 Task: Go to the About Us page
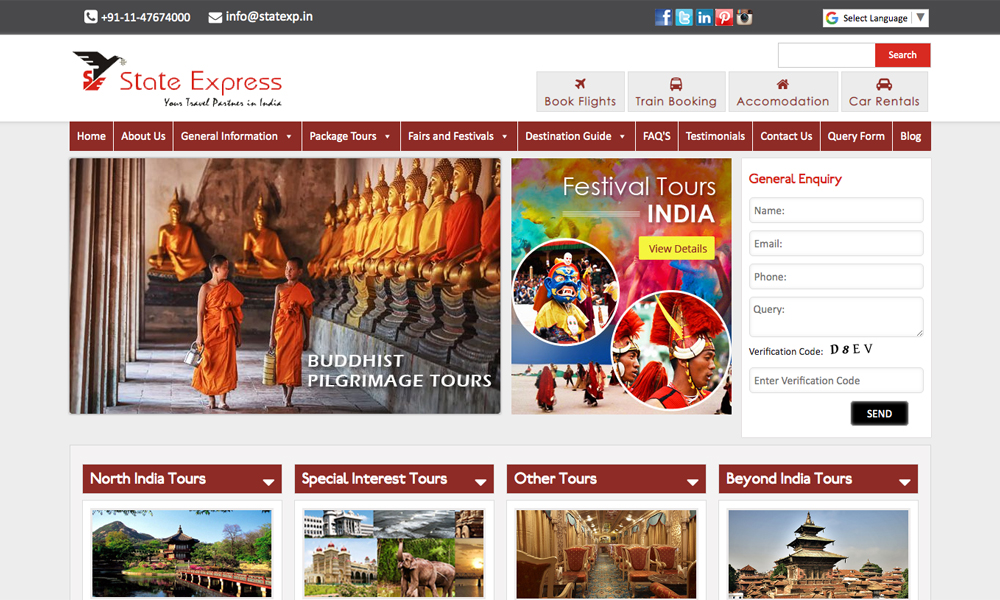(x=143, y=136)
